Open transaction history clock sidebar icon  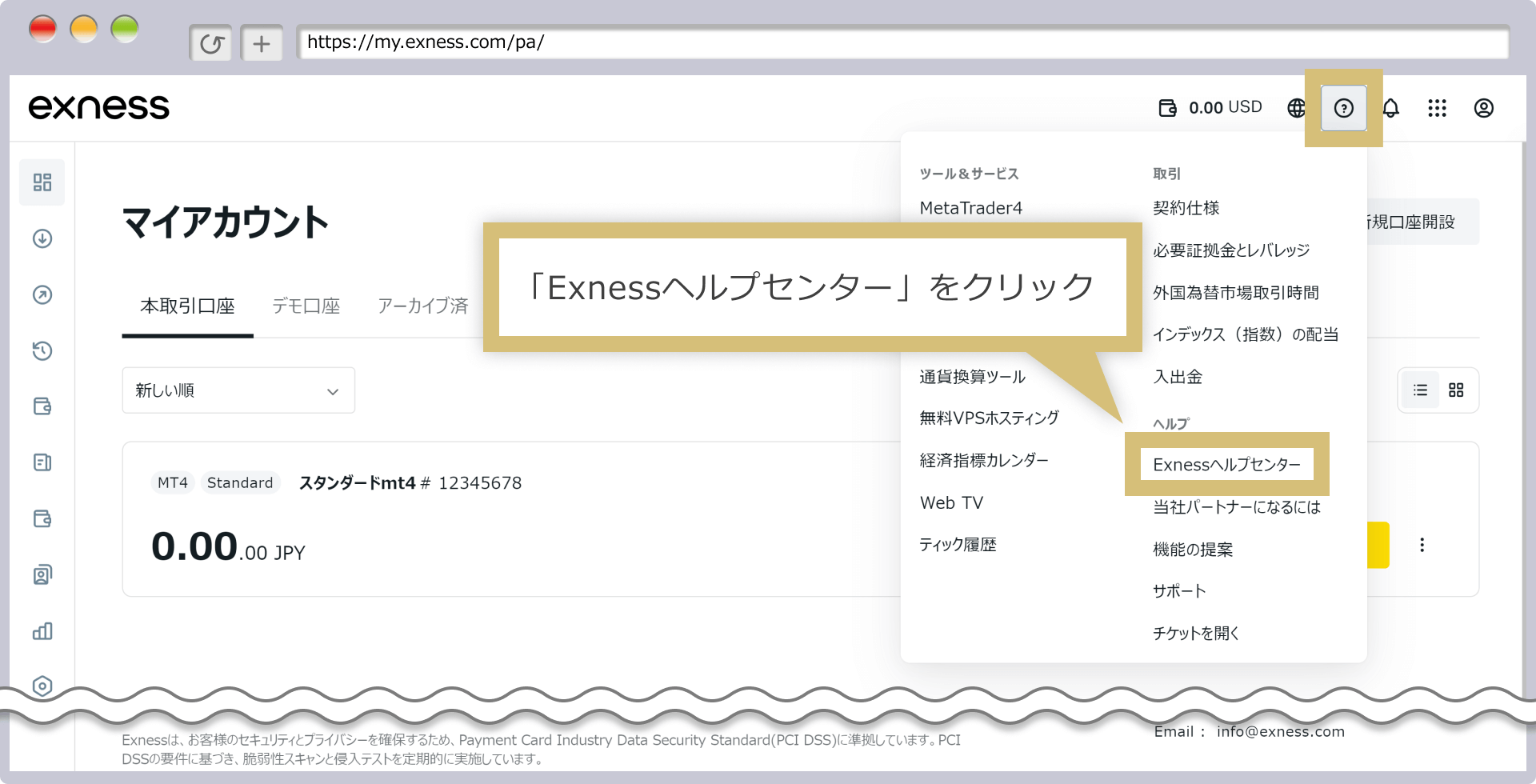coord(42,350)
